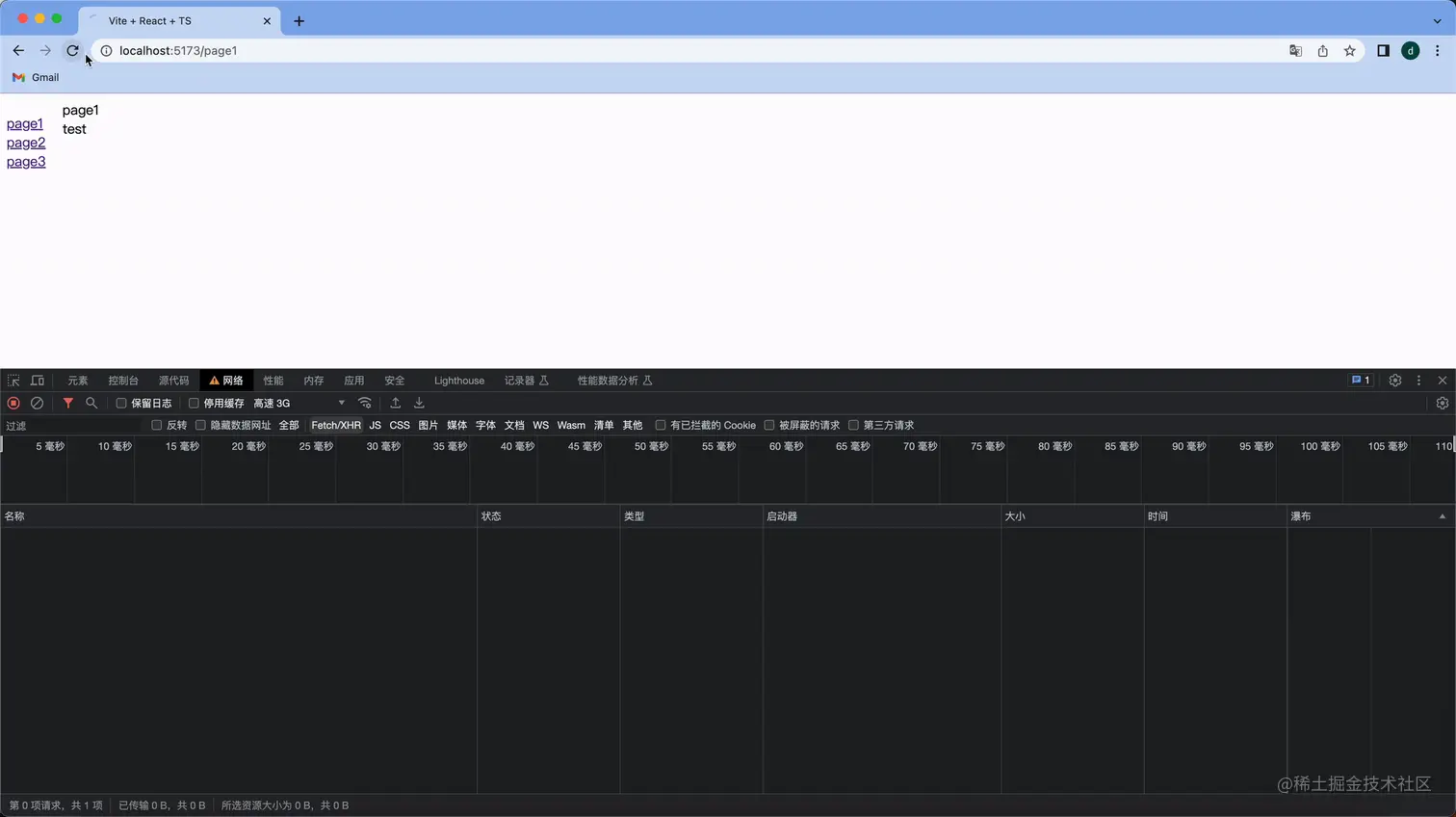Switch to the 元素 tab

78,381
